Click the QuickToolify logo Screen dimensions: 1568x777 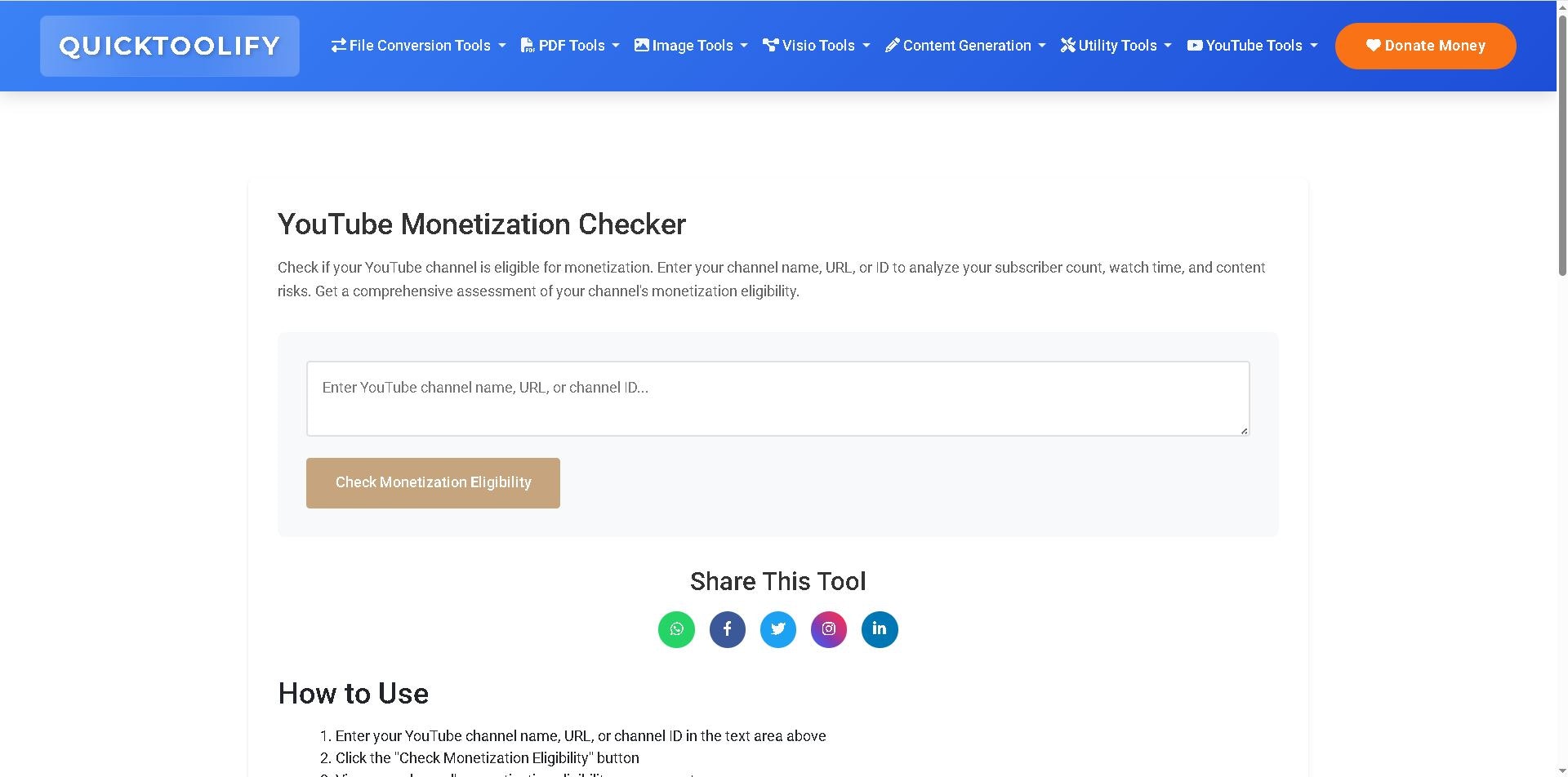[170, 46]
